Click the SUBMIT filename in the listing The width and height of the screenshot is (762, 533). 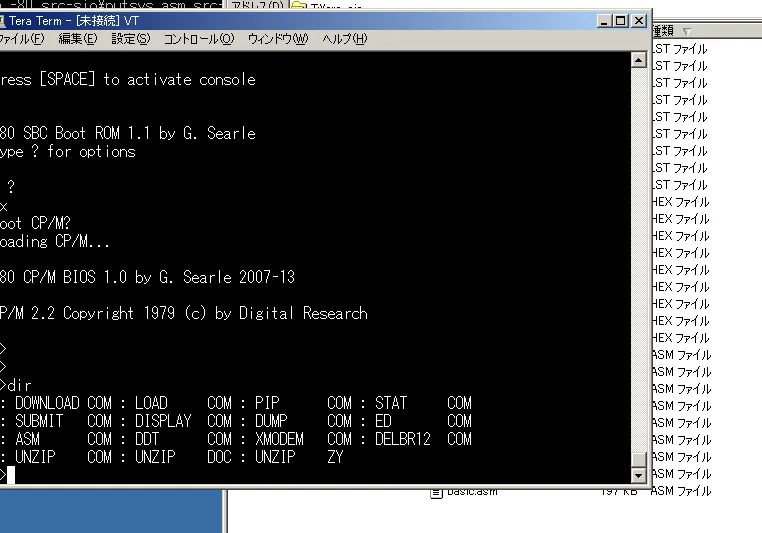tap(39, 421)
